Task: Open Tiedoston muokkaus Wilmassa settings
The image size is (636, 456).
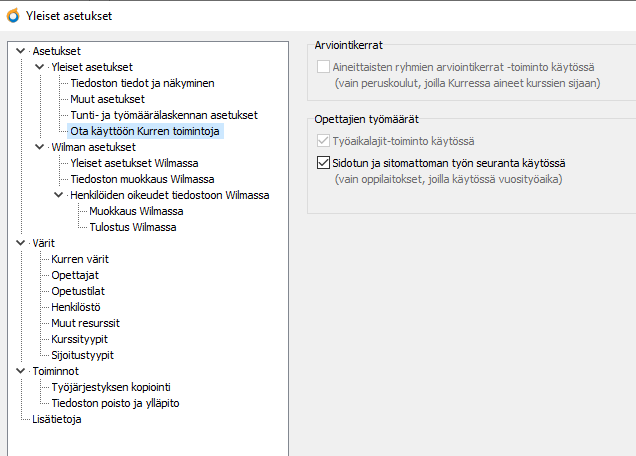Action: (x=135, y=179)
